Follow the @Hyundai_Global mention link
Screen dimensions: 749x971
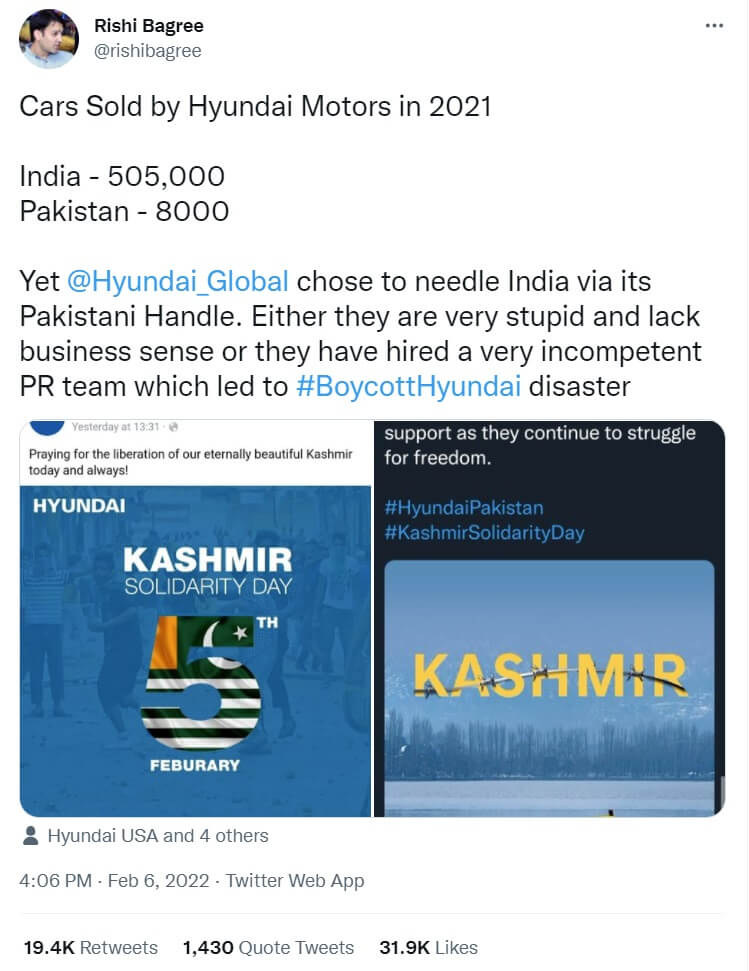(x=178, y=281)
